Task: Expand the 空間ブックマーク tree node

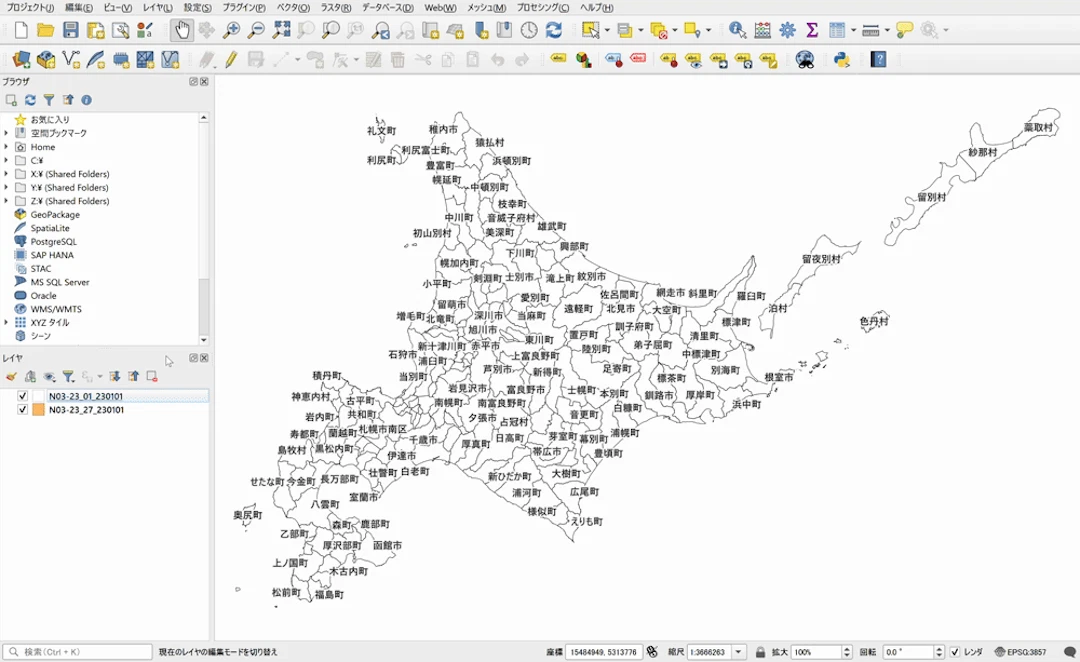Action: coord(6,133)
